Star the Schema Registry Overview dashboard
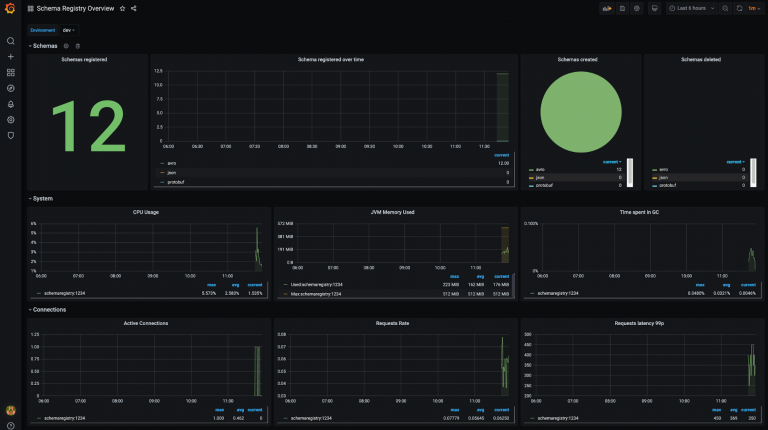This screenshot has height=430, width=768. (122, 8)
